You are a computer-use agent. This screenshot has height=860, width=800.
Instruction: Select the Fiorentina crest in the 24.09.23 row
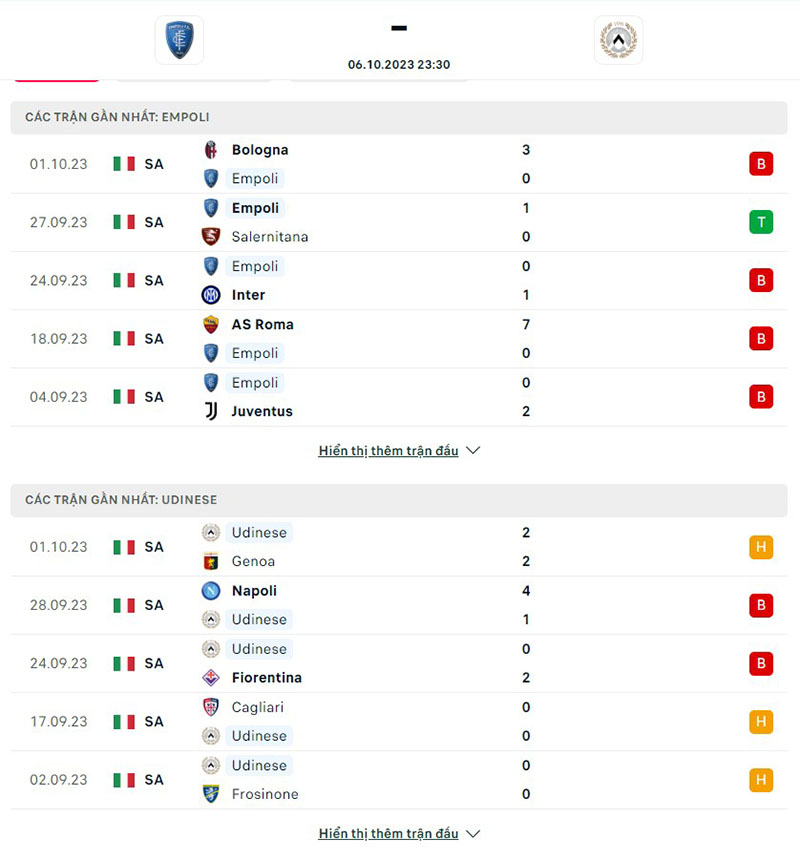pos(211,678)
